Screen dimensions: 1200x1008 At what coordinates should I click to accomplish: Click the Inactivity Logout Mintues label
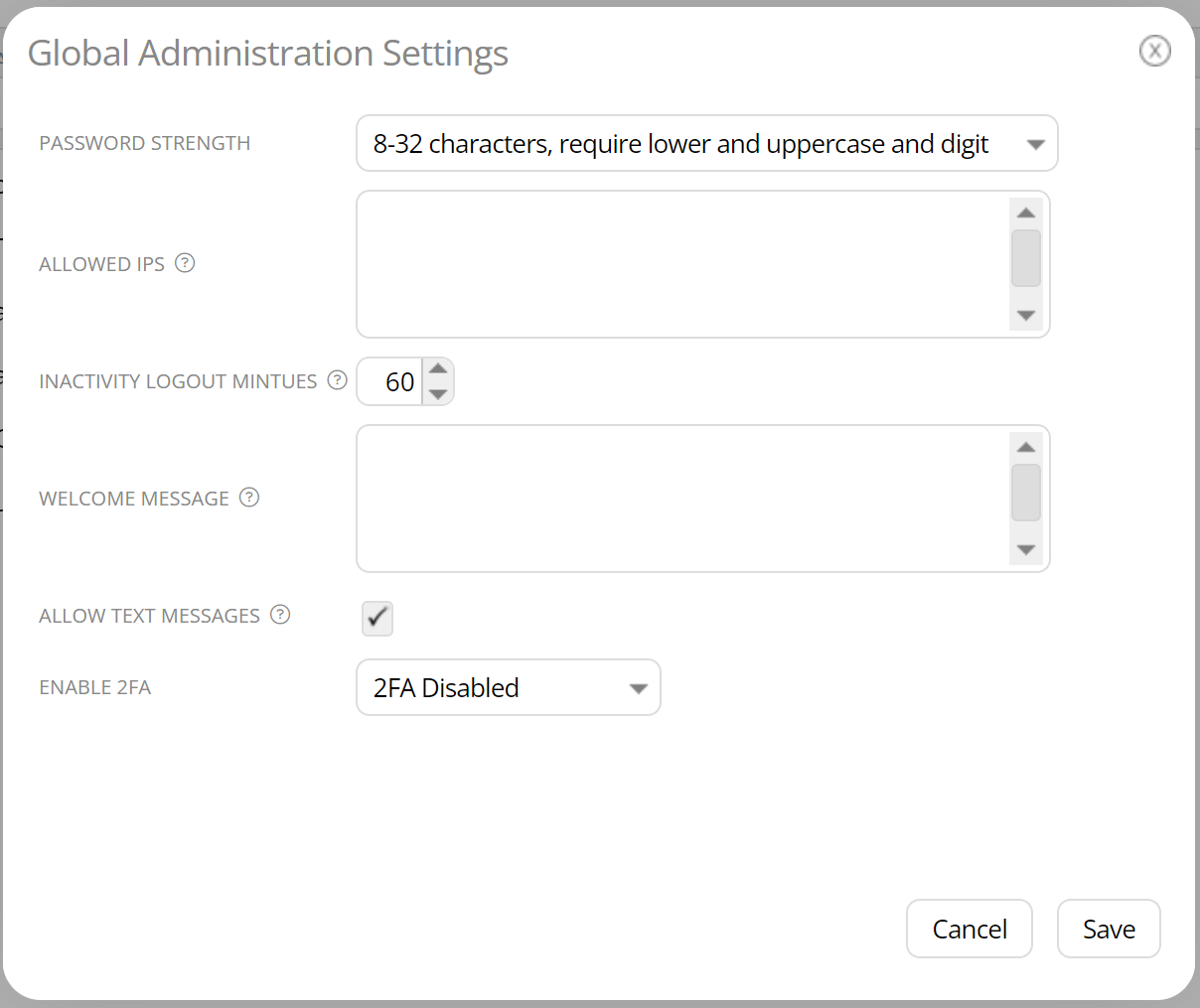(178, 381)
